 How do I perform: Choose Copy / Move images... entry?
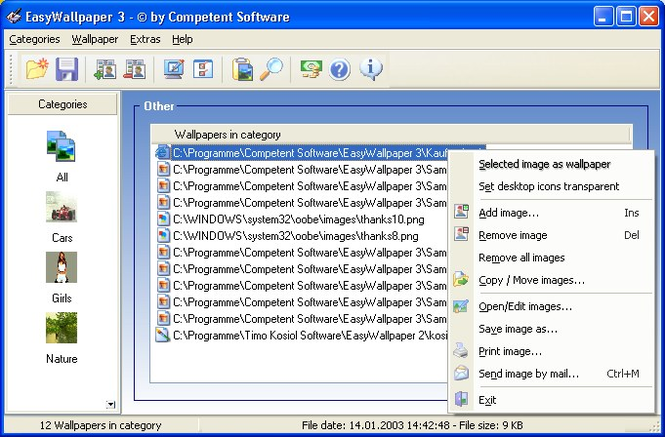click(551, 280)
